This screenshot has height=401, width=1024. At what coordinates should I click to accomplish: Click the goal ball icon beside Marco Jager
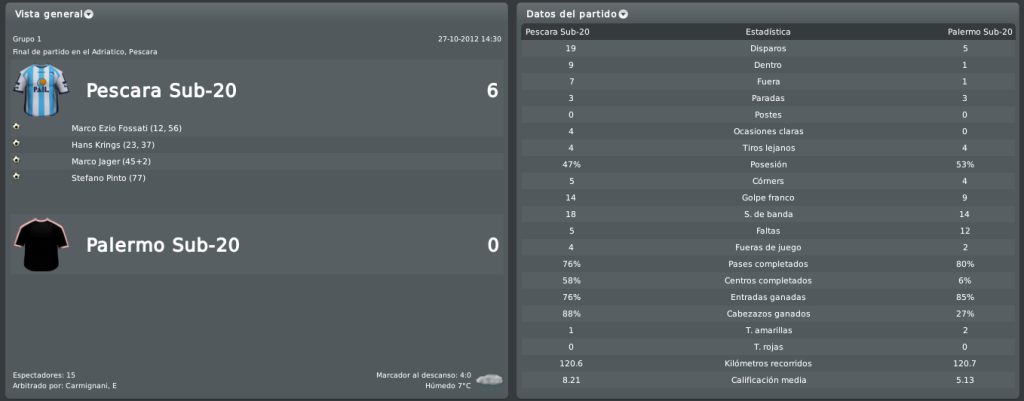point(16,159)
